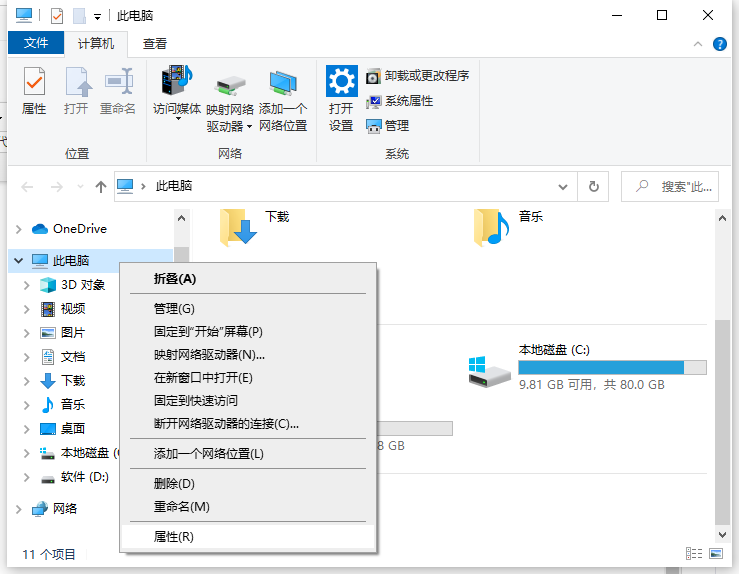Expand the Pictures (图片) tree node
Image resolution: width=739 pixels, height=574 pixels.
click(26, 333)
